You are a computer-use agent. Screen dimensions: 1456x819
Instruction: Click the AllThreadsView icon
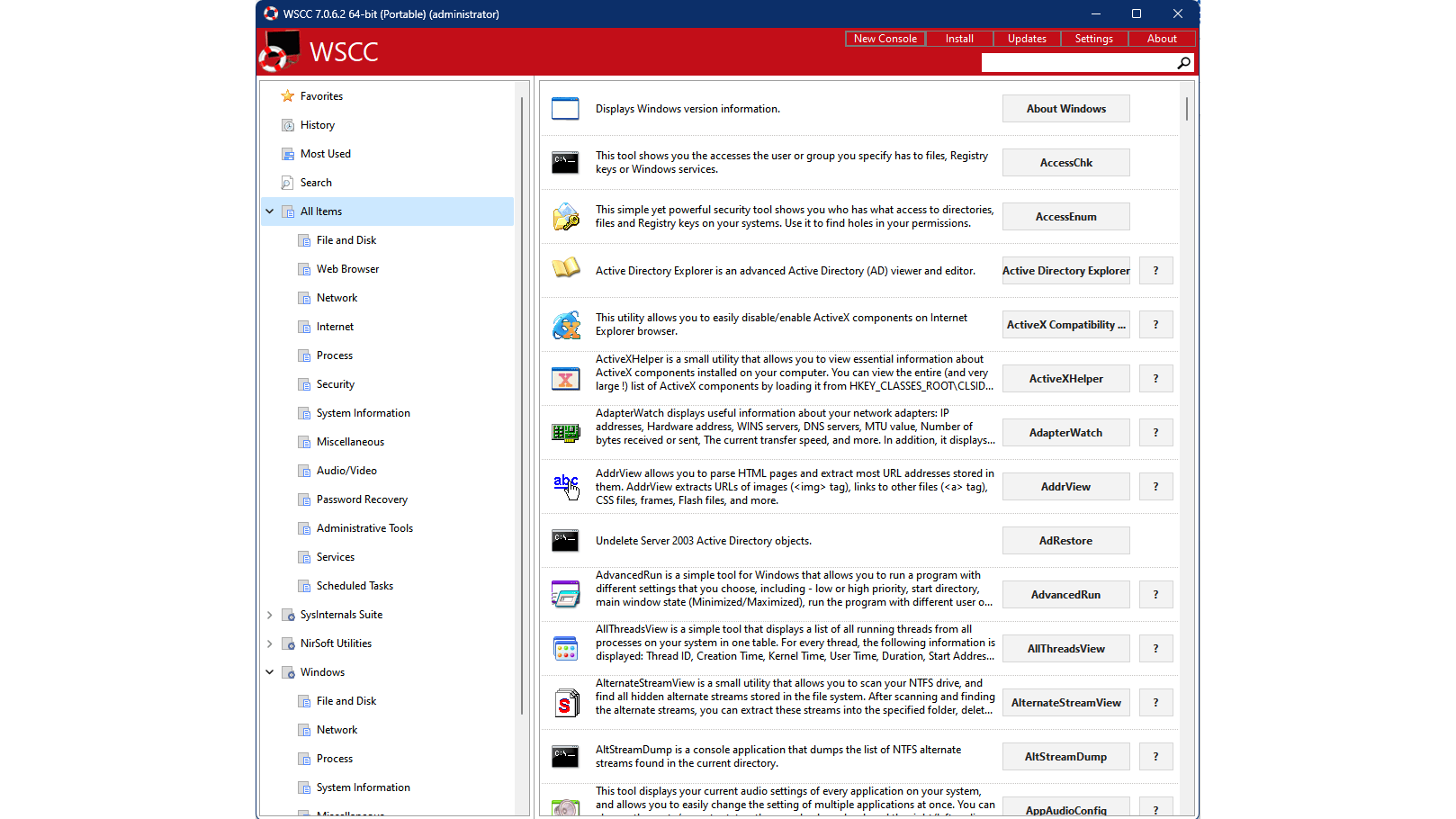tap(566, 649)
